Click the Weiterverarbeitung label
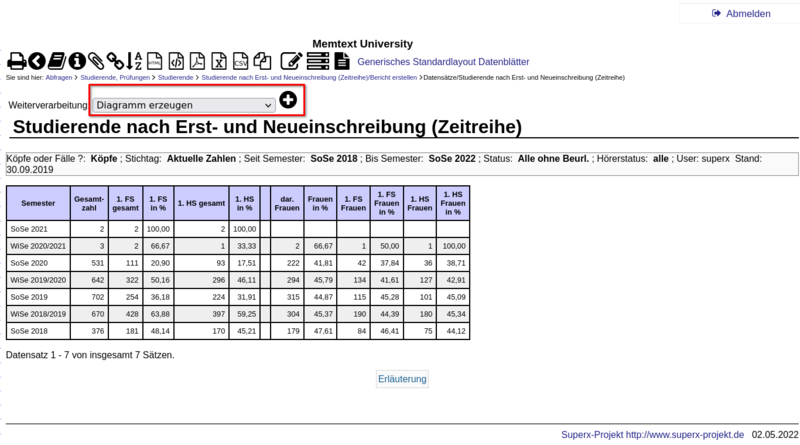Screen dimensions: 800x445 point(48,105)
